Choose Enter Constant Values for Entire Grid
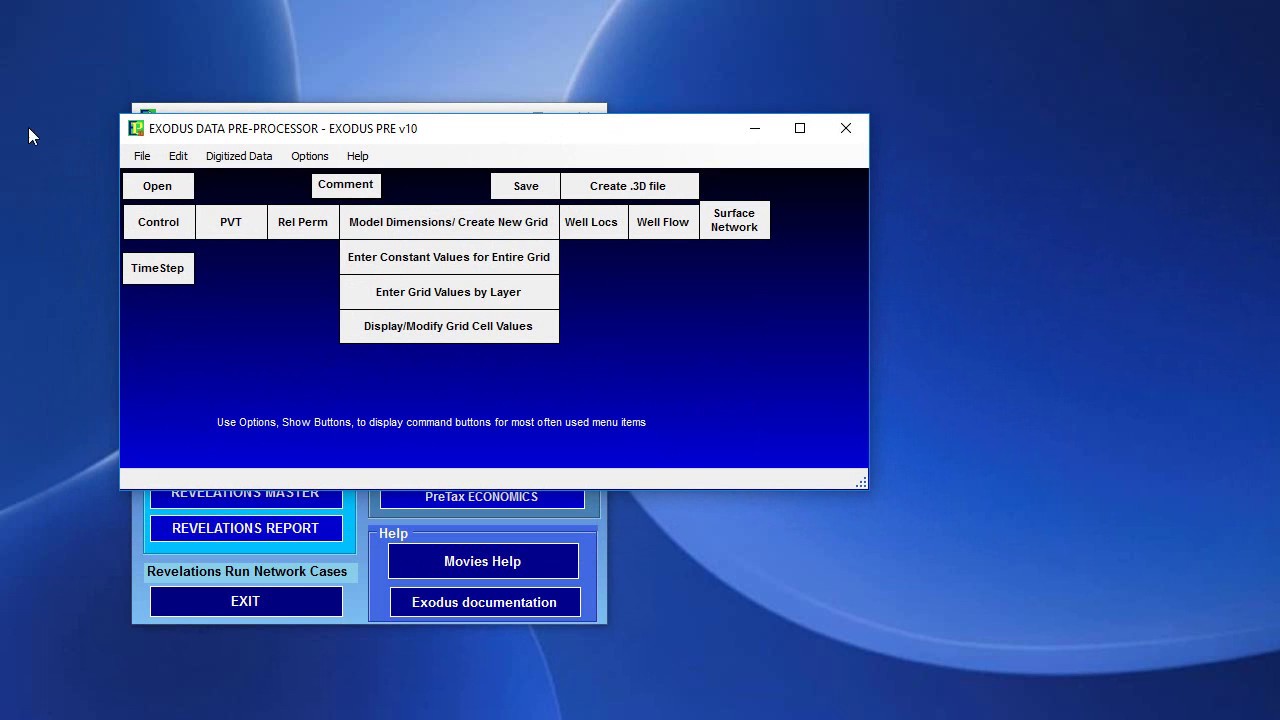Image resolution: width=1280 pixels, height=720 pixels. click(x=449, y=257)
